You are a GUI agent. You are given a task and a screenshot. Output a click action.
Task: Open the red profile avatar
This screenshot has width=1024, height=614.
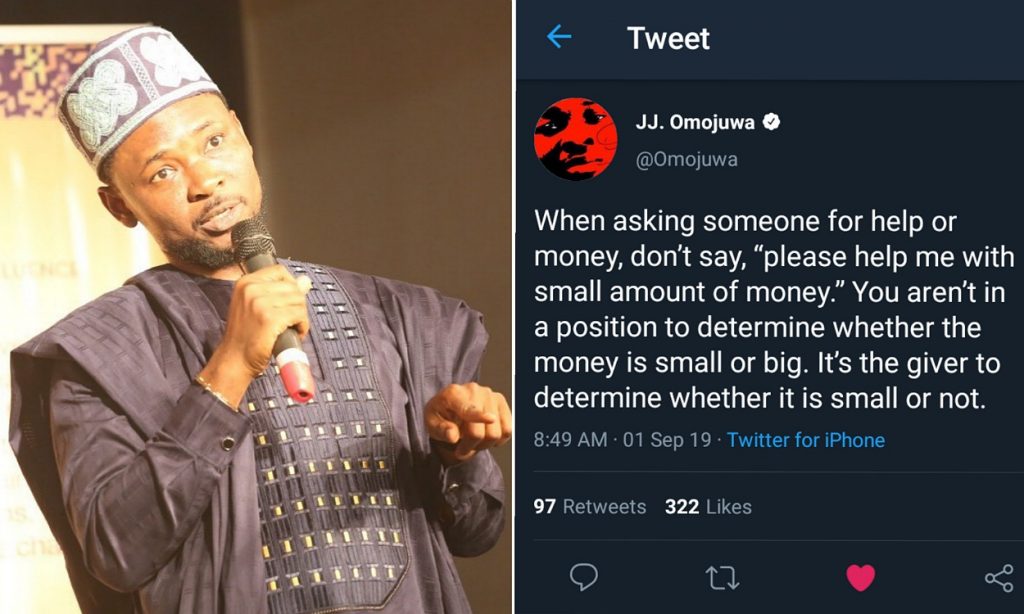pos(575,139)
